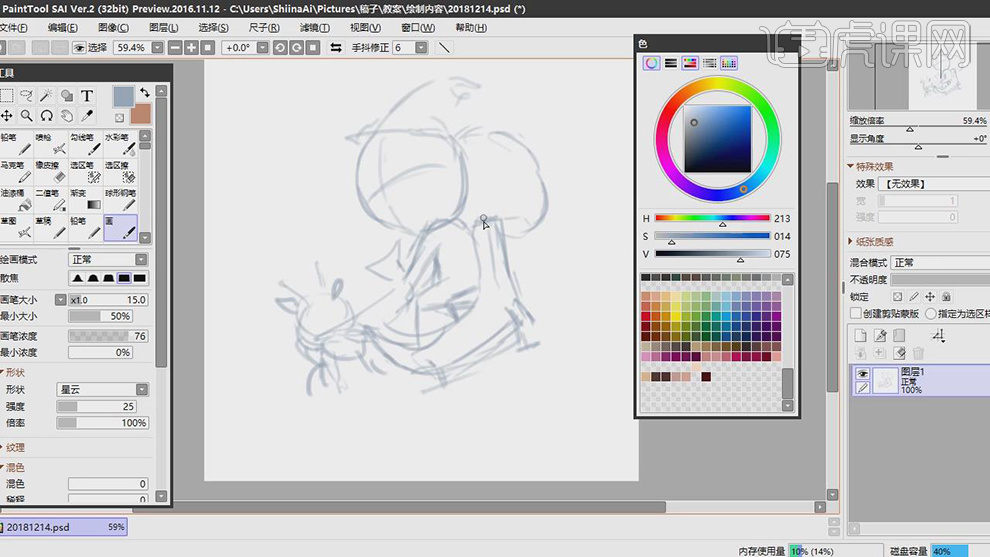Viewport: 990px width, 557px height.
Task: Open the 手抖修正 stabilizer dropdown
Action: click(421, 48)
